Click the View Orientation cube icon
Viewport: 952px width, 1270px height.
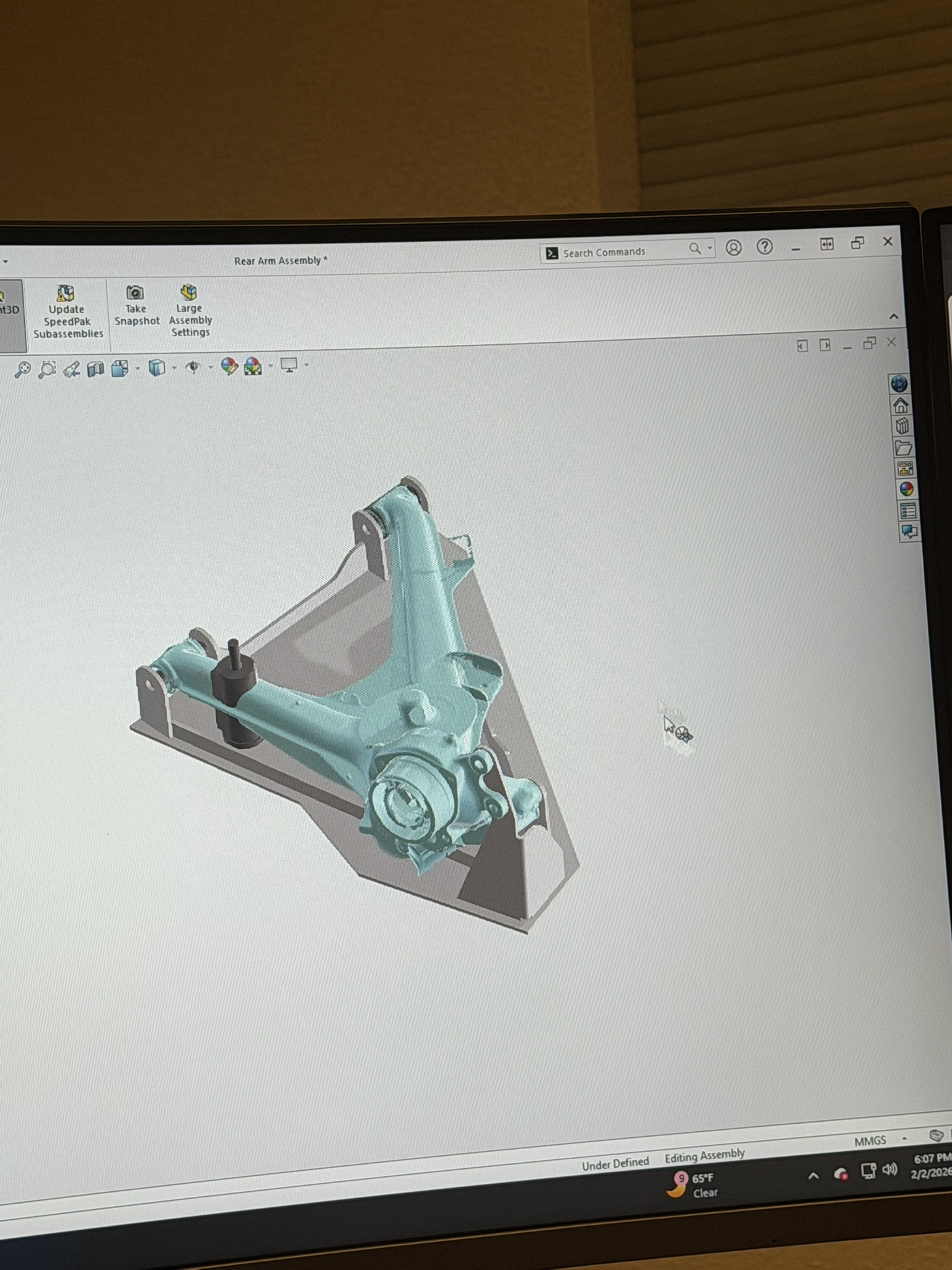(120, 368)
